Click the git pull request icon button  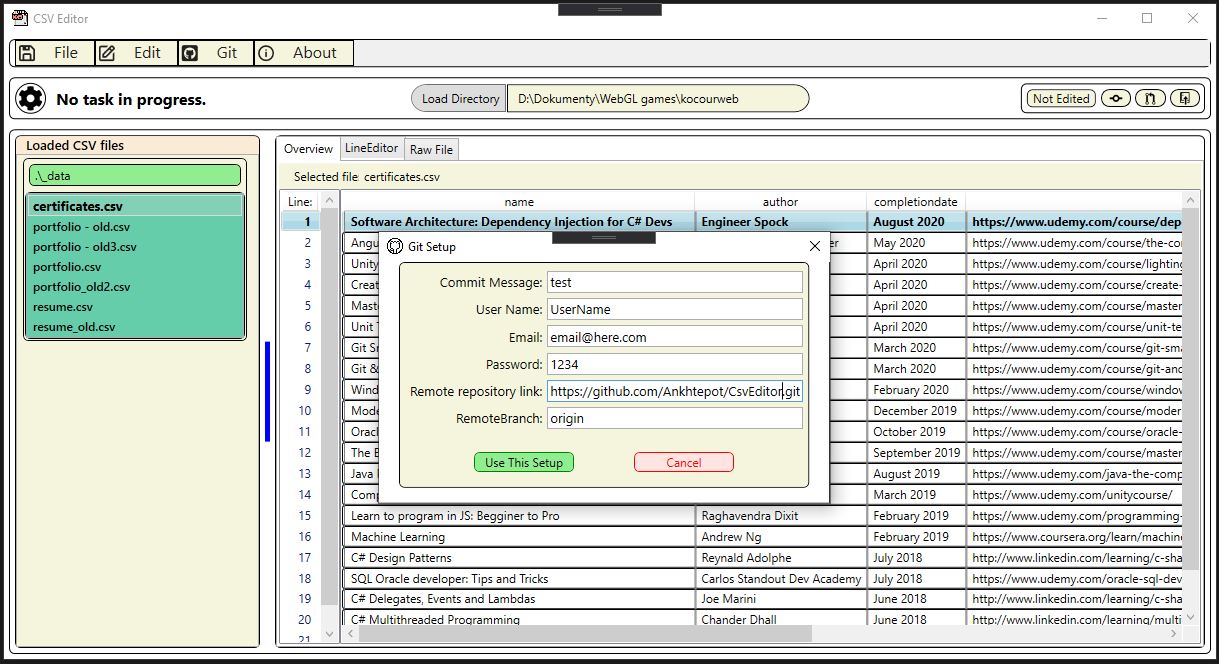[x=1150, y=98]
